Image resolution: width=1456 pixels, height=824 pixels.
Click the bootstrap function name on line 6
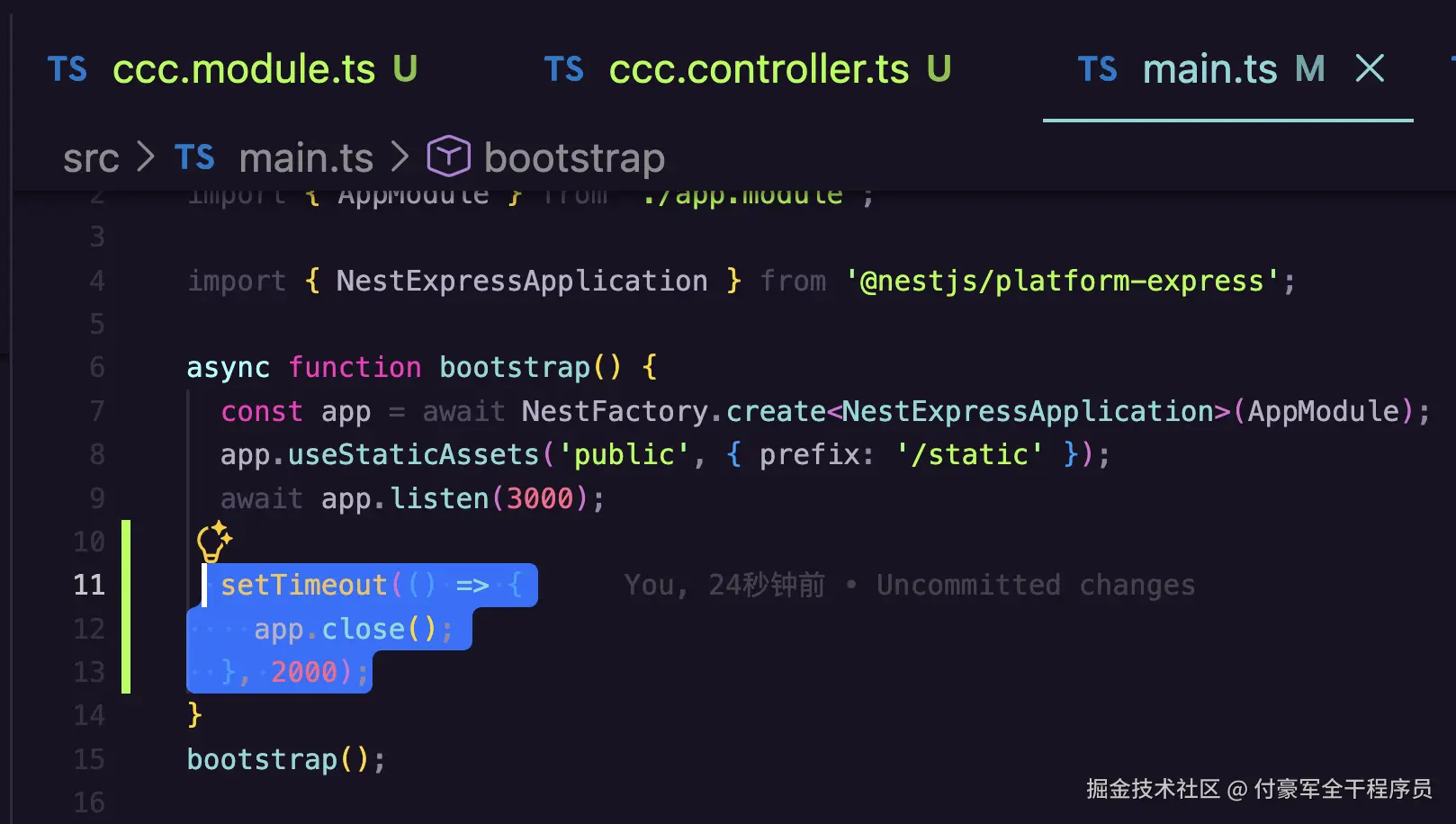pyautogui.click(x=515, y=367)
